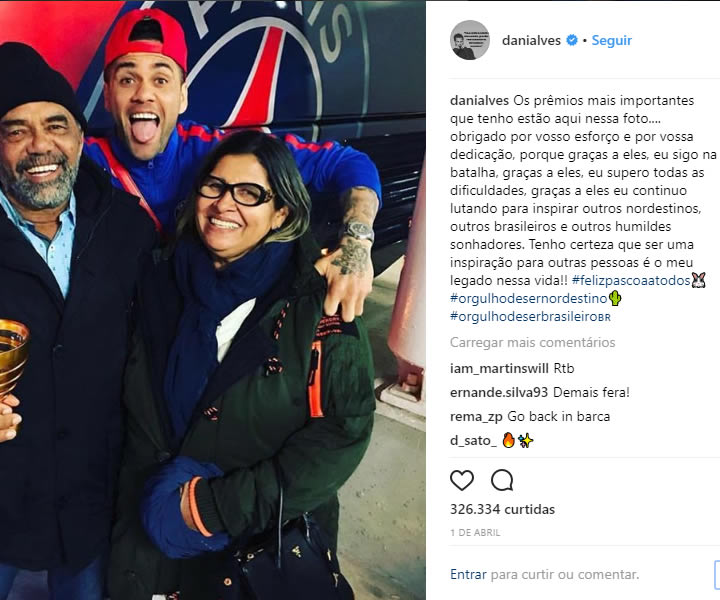Click the 1 DE ABRIL post date
Screen dimensions: 720x600
(475, 533)
